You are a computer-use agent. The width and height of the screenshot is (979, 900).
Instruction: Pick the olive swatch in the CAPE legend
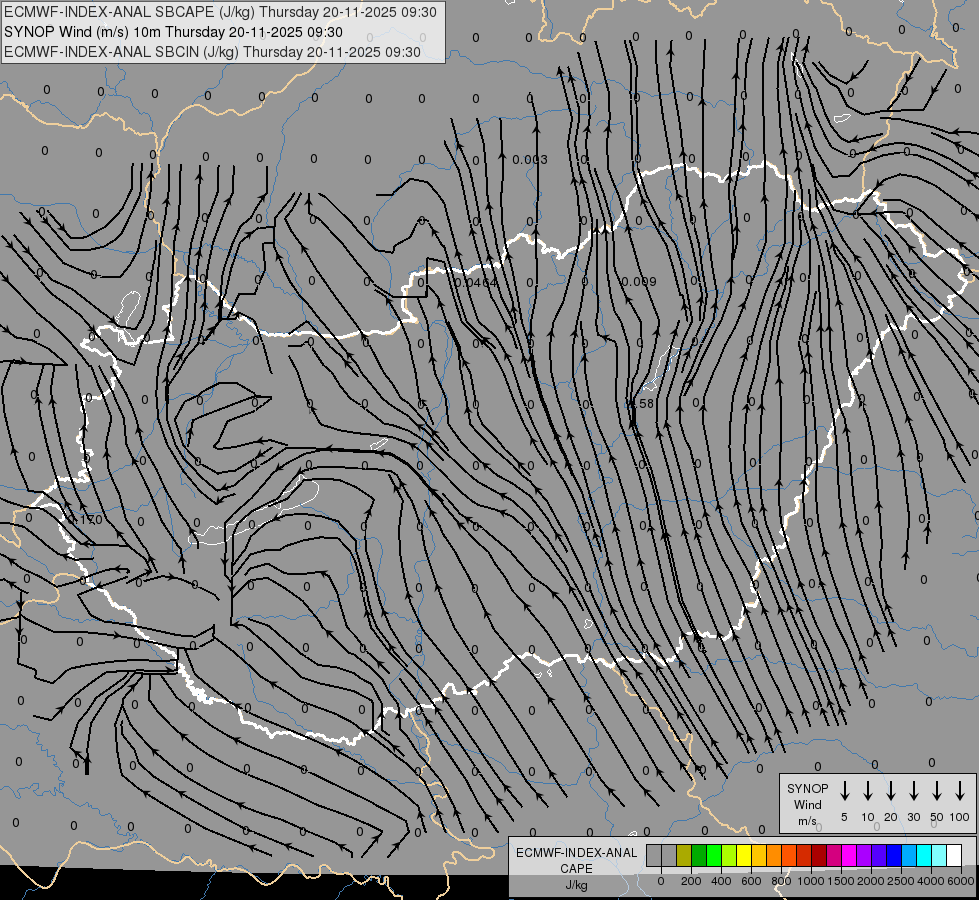click(684, 855)
